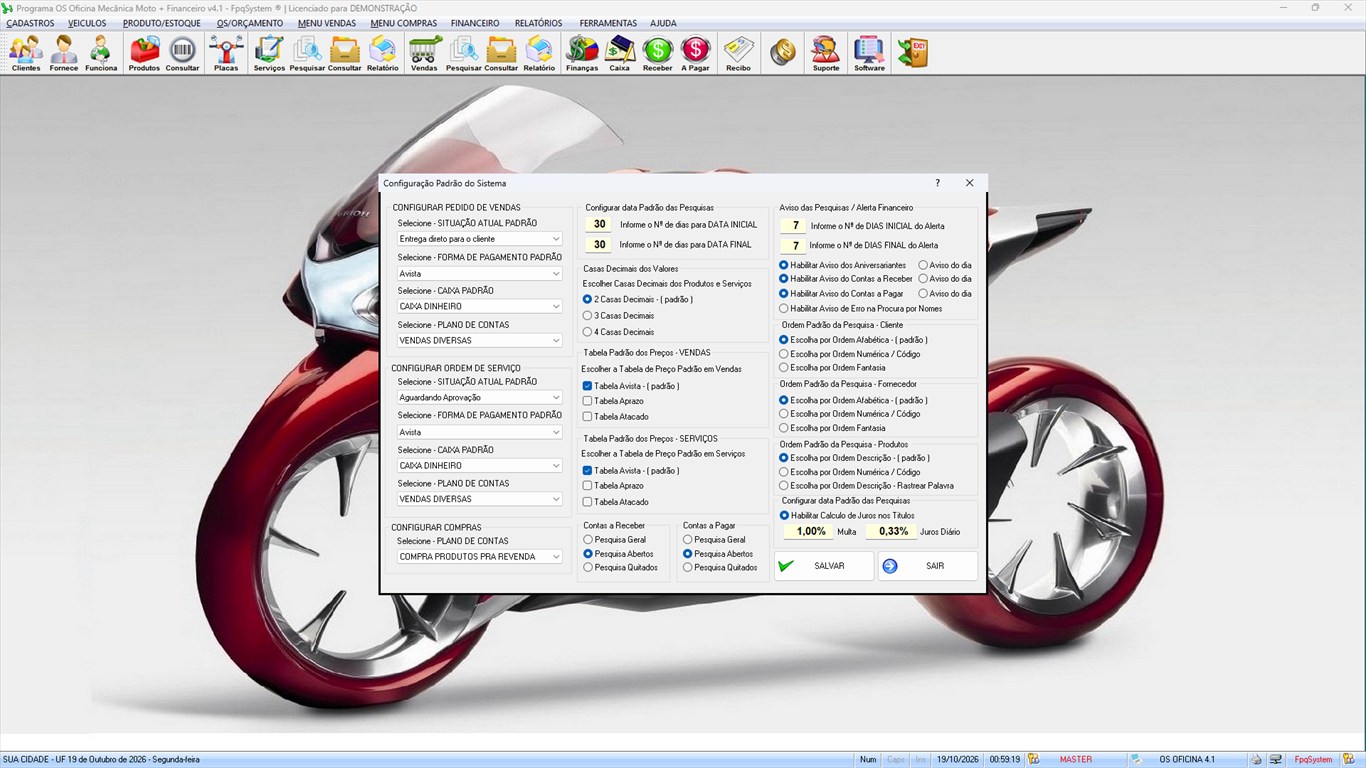1366x768 pixels.
Task: Open the Software toolbar icon
Action: coord(869,54)
